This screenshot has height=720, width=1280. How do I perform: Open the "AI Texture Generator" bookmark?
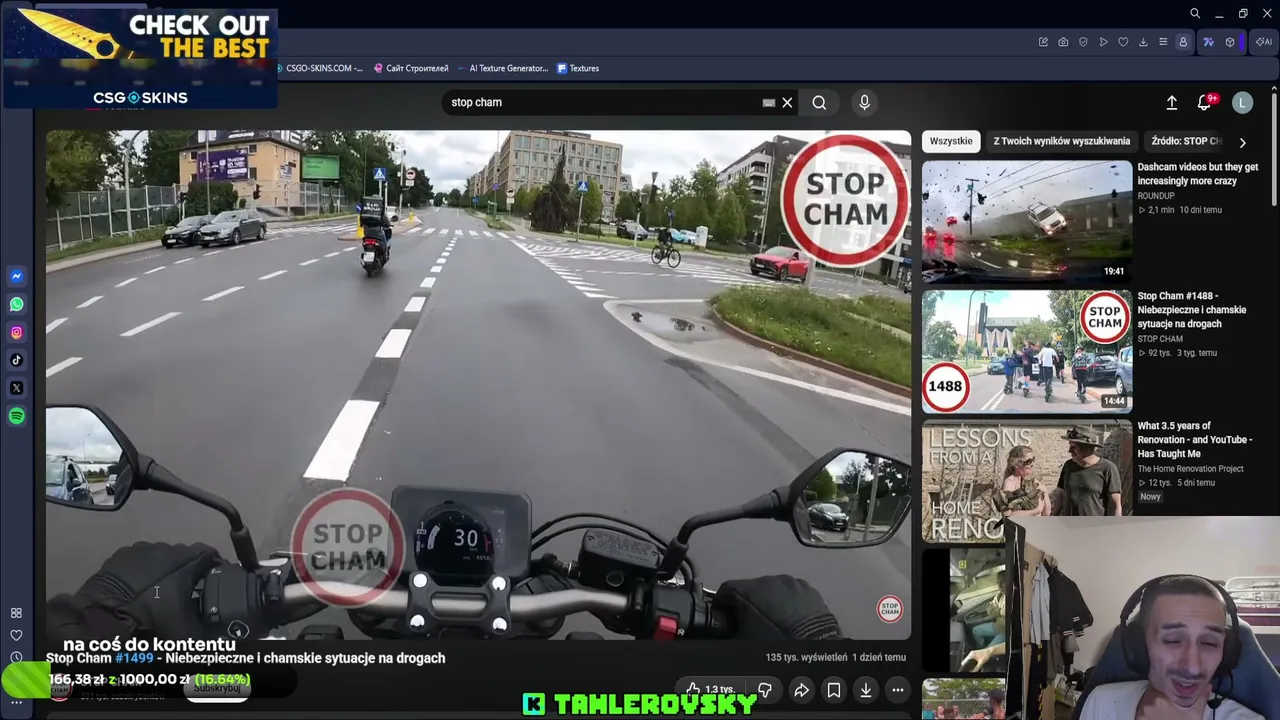503,68
